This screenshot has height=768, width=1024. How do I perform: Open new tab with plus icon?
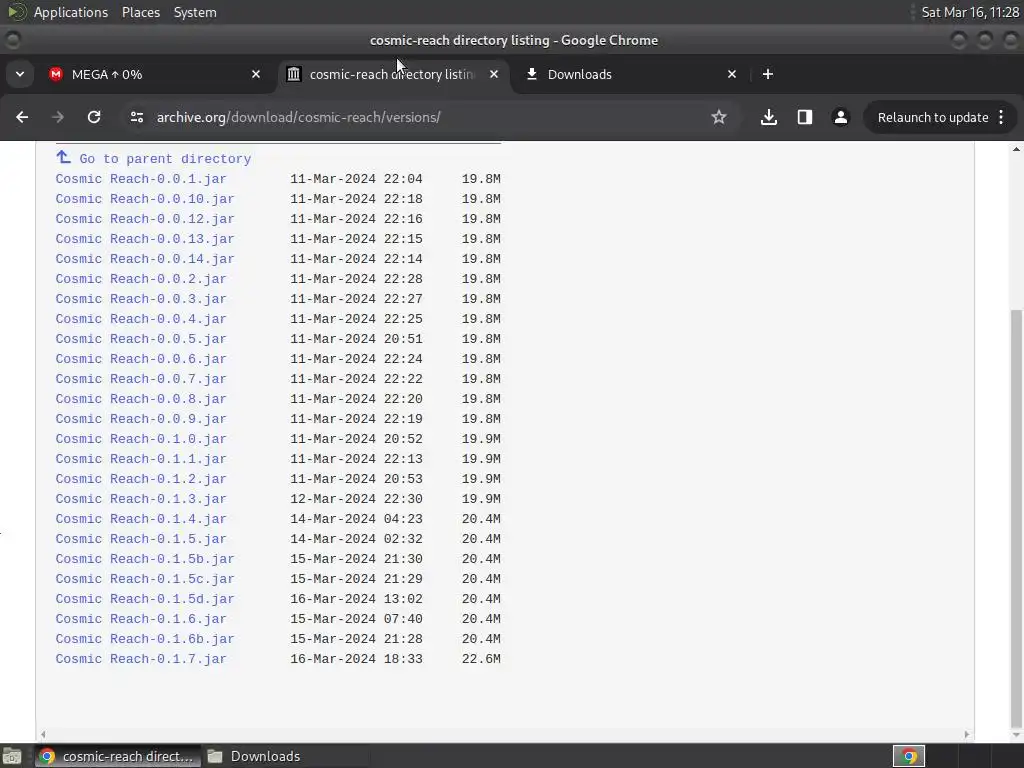[x=768, y=74]
